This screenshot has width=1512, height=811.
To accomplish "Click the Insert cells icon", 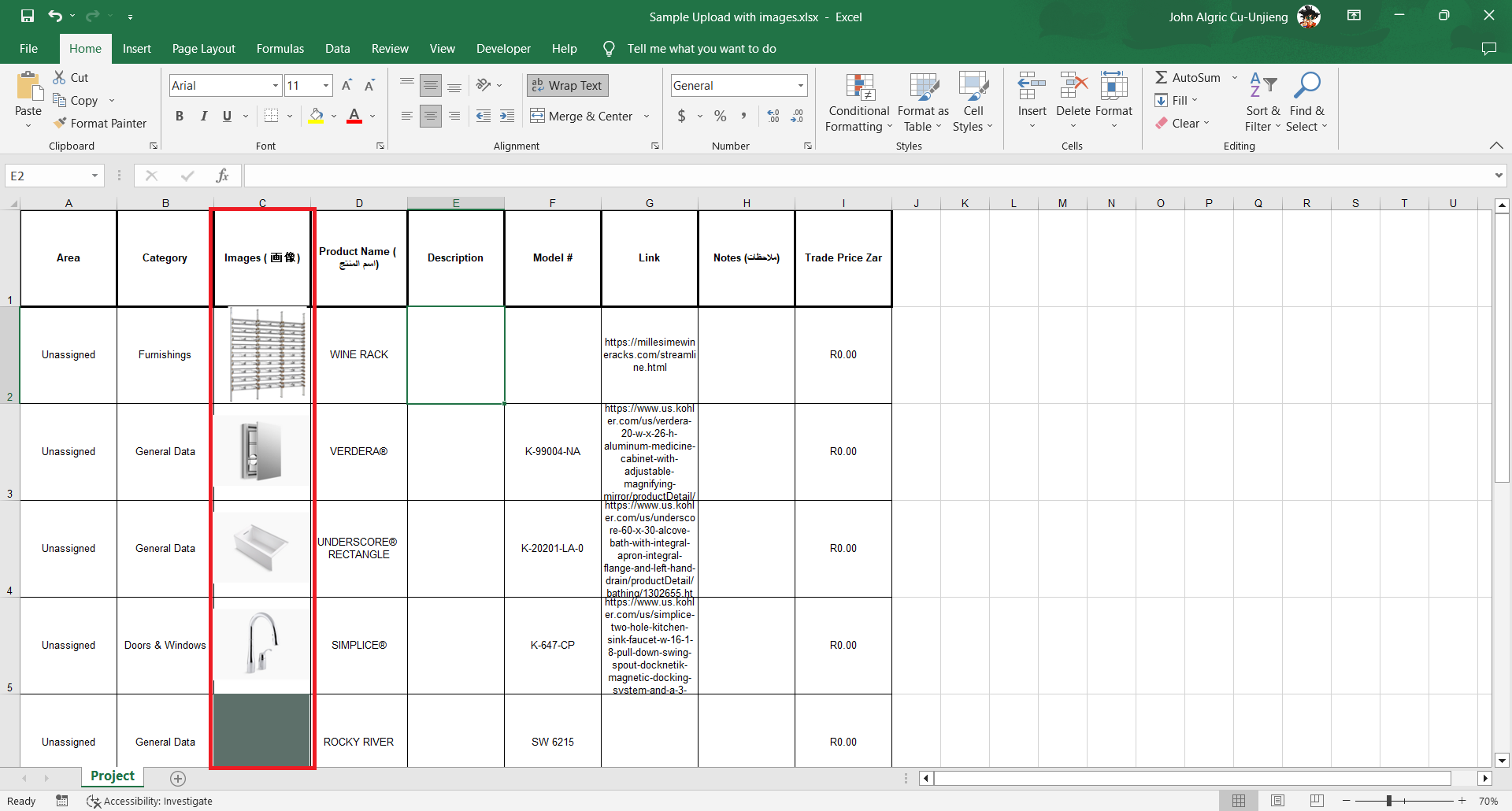I will pos(1032,86).
